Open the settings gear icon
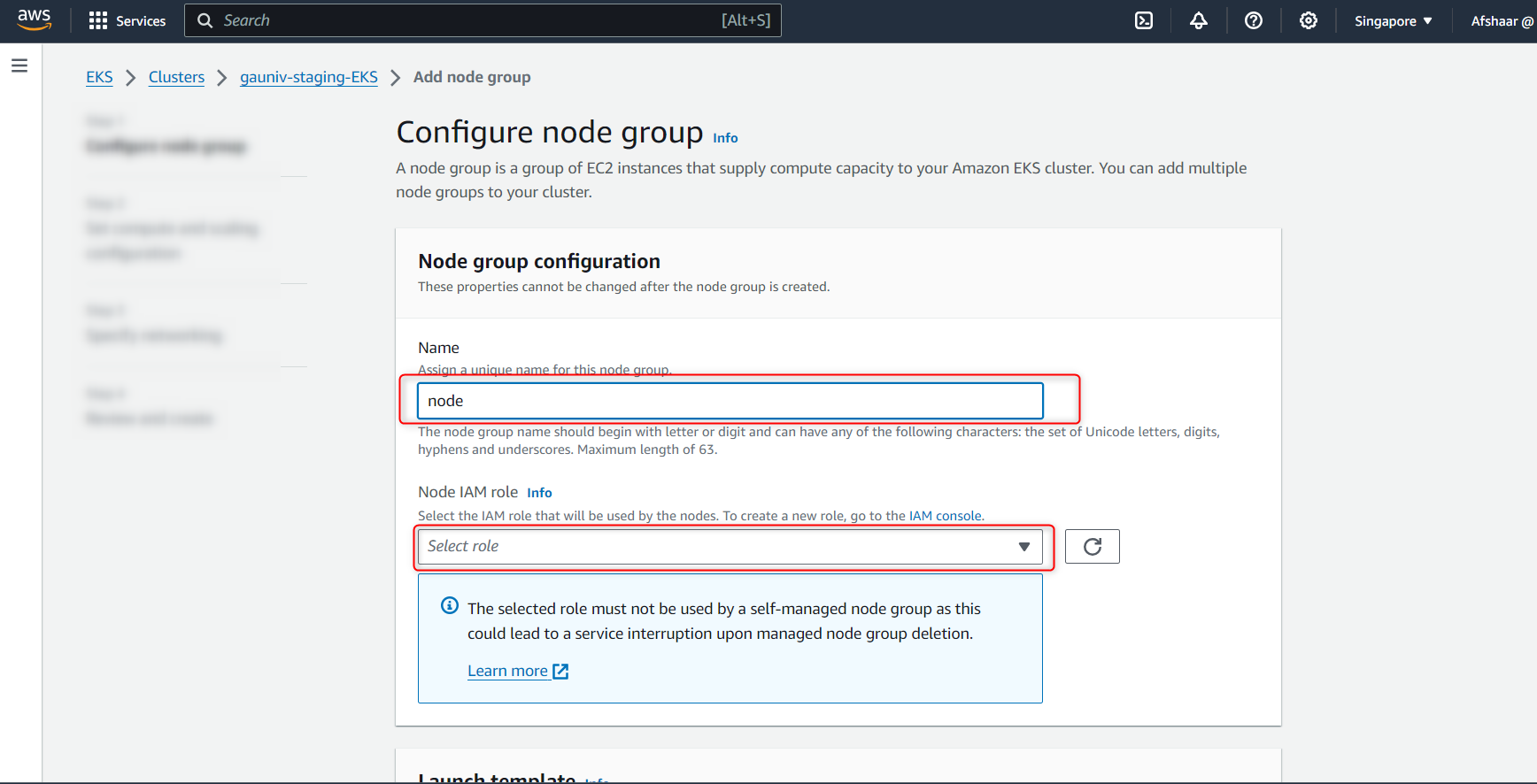1537x784 pixels. [1309, 20]
